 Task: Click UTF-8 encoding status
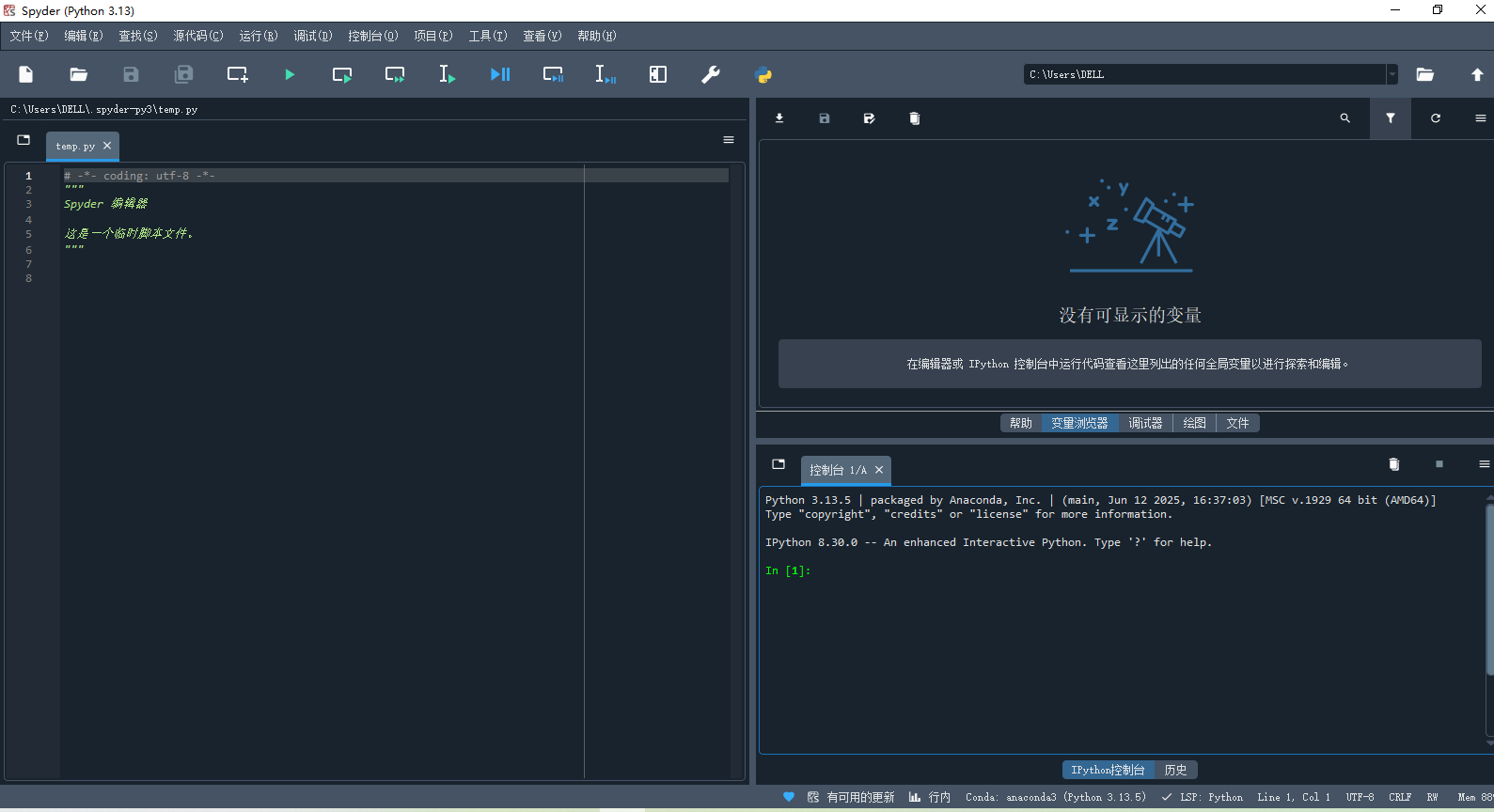pyautogui.click(x=1360, y=797)
